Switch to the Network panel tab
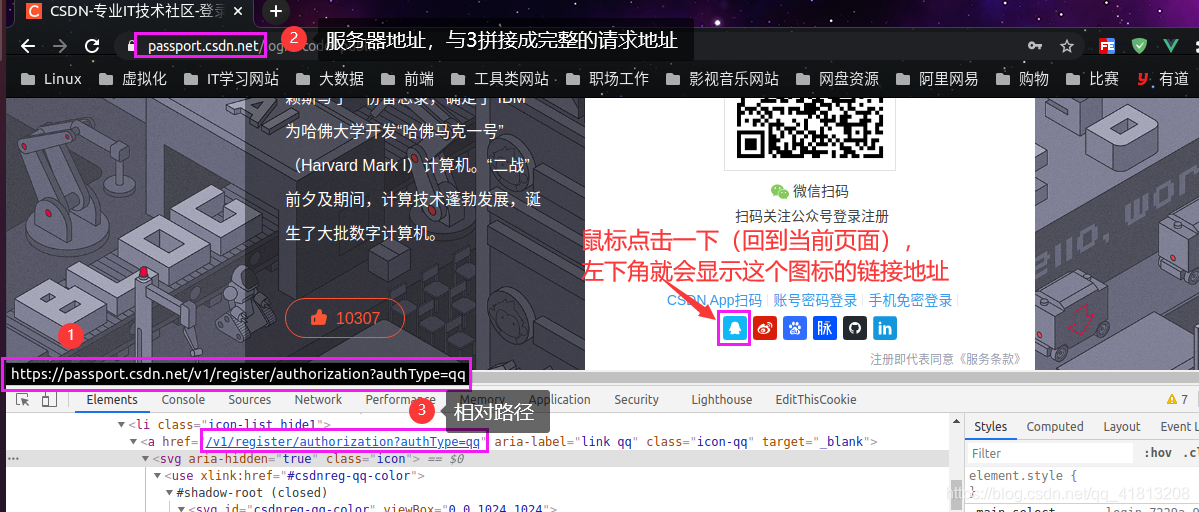The height and width of the screenshot is (512, 1199). point(318,400)
